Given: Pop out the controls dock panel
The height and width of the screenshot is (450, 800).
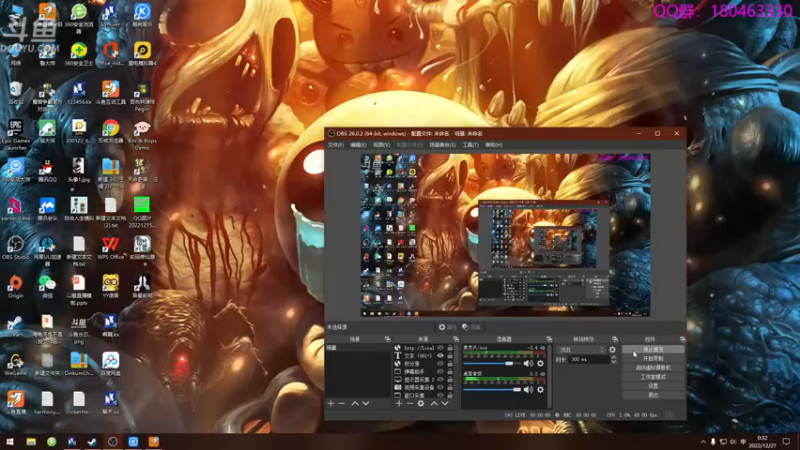Looking at the screenshot, I should point(683,339).
